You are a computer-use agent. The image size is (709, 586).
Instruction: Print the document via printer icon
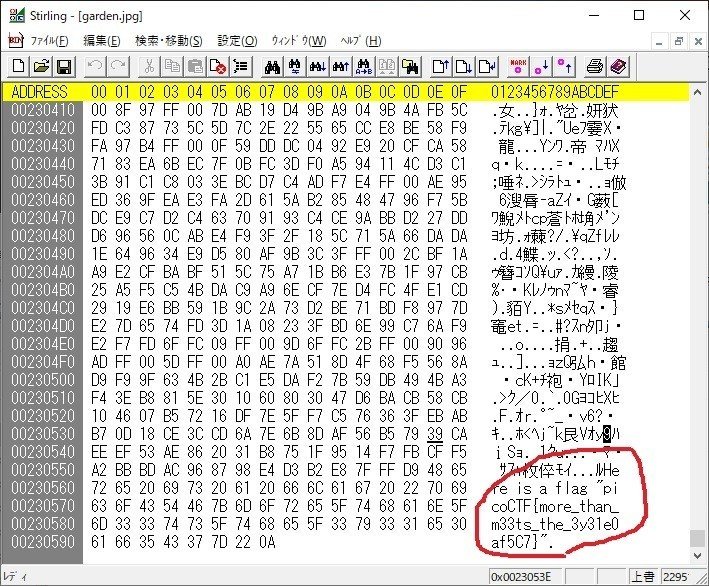click(x=595, y=67)
